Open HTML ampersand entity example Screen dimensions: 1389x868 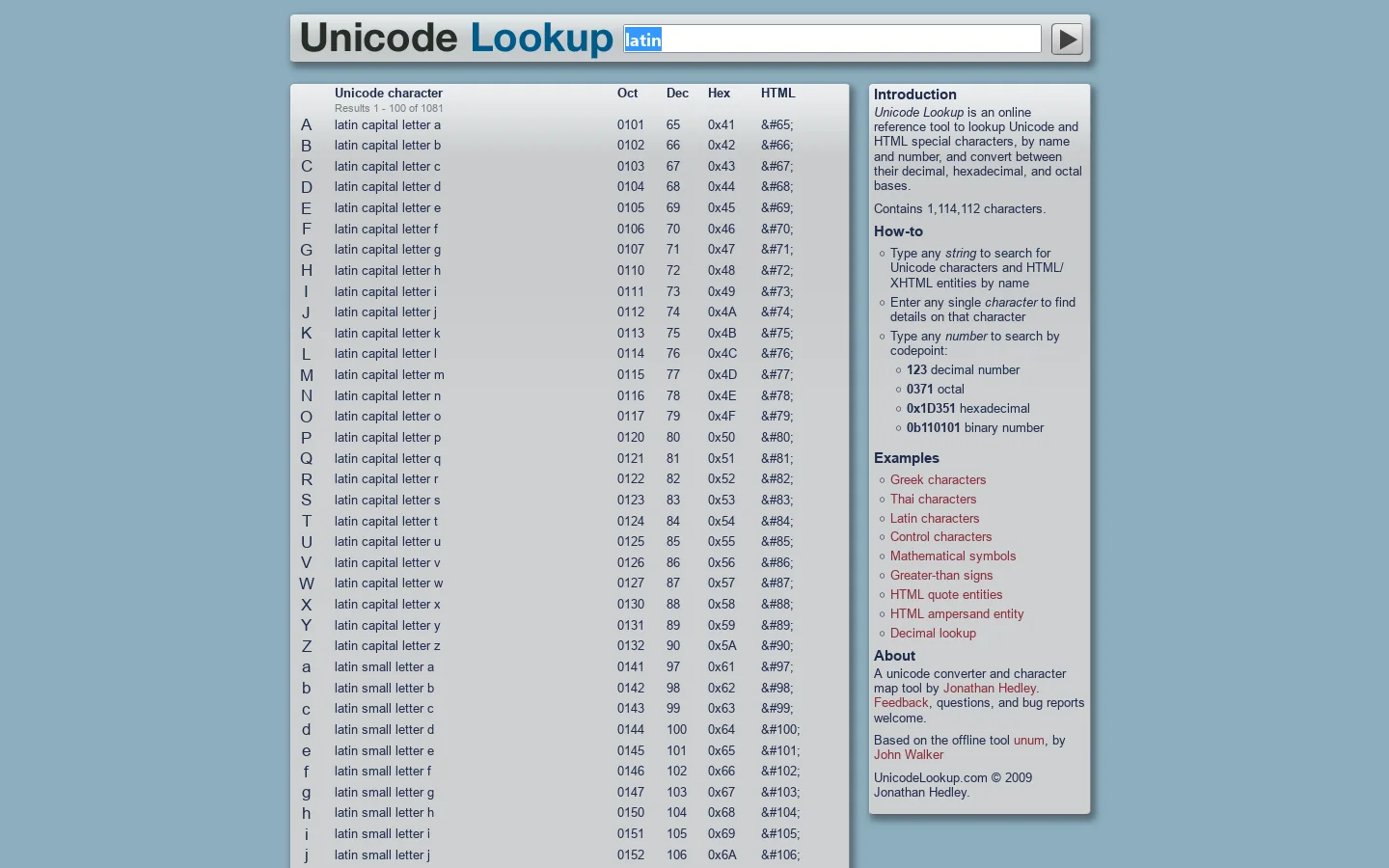957,613
